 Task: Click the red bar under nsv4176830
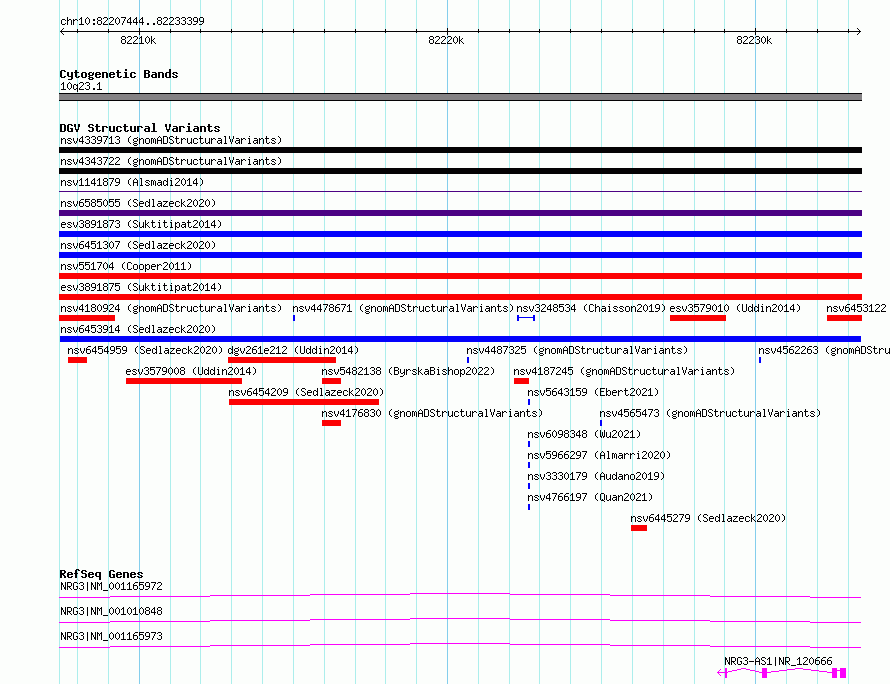331,423
